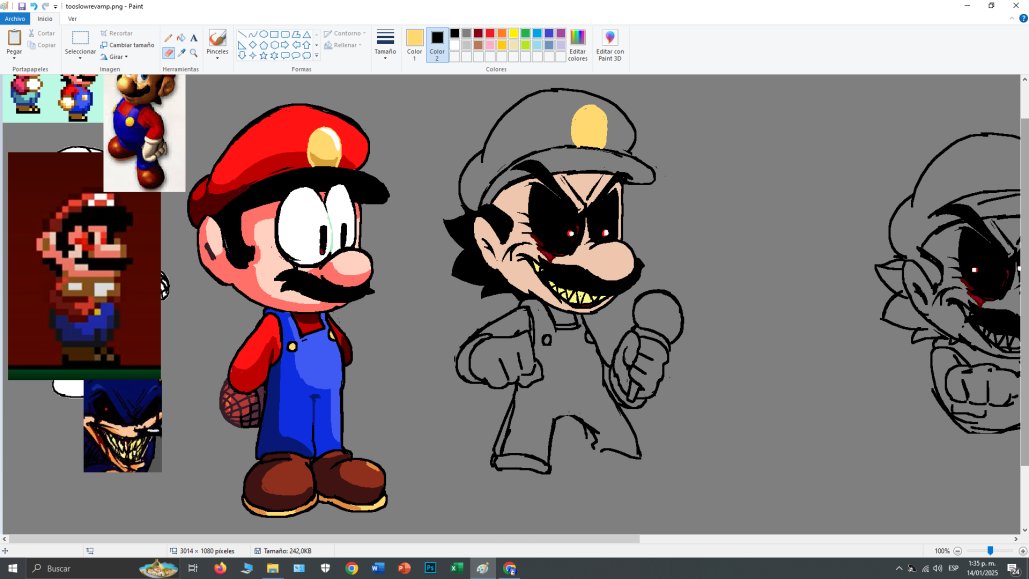Click the taskbar clock showing 1:35 p. m.

point(982,568)
